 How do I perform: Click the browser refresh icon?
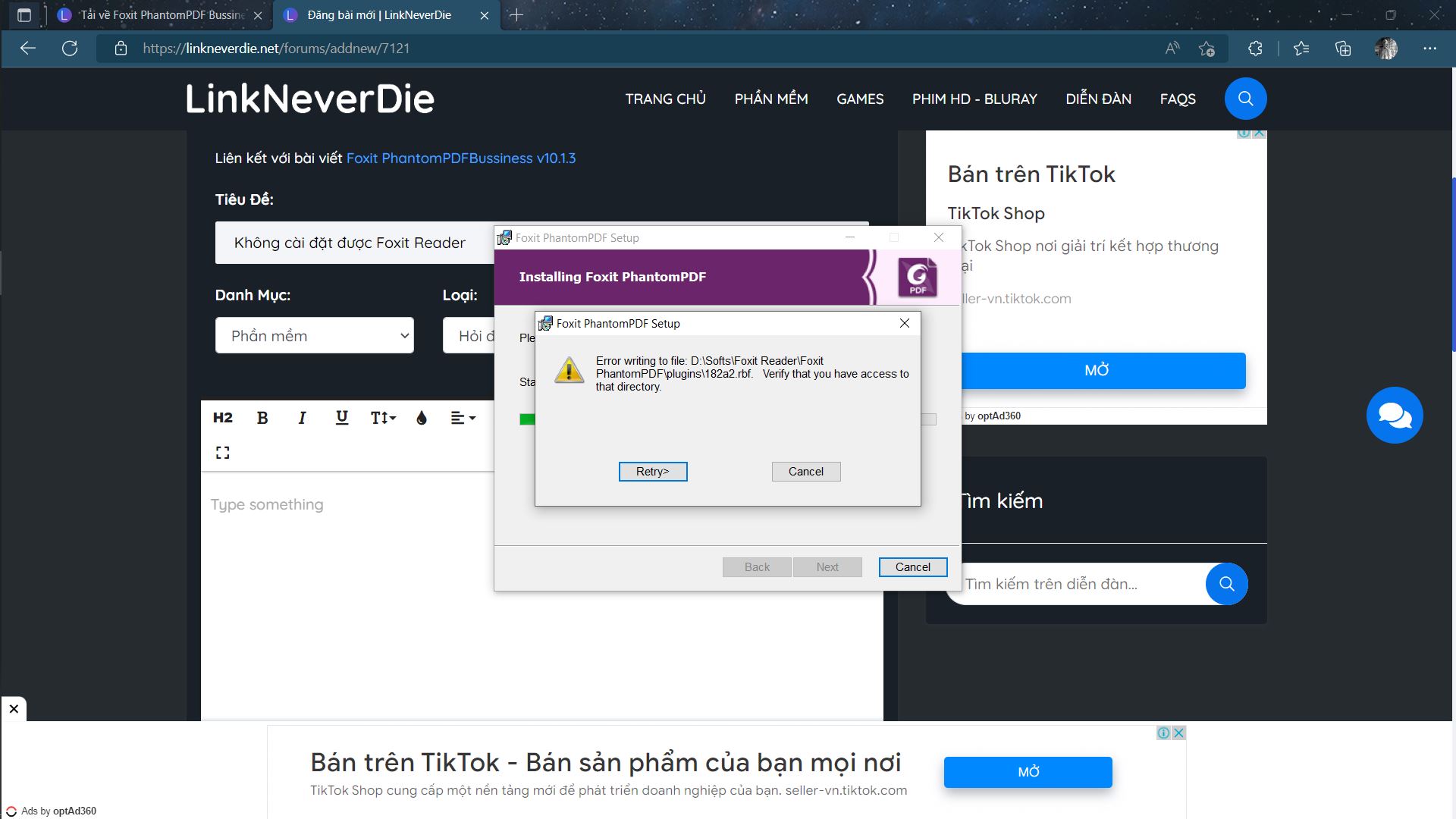point(70,49)
